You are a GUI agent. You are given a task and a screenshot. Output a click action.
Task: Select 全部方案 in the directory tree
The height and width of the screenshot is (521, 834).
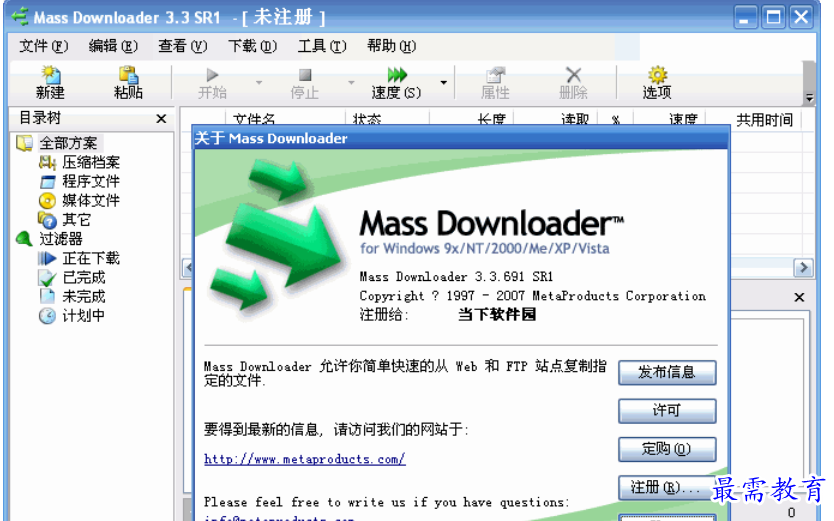pos(68,143)
